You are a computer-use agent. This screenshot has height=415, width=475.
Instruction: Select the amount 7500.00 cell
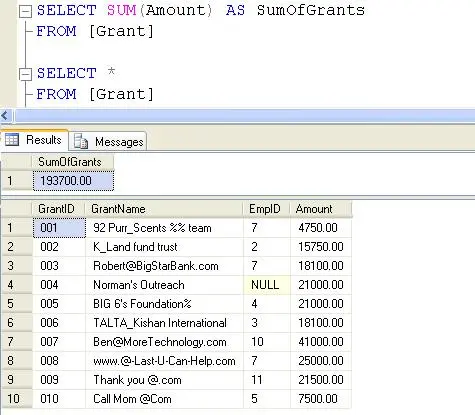321,399
